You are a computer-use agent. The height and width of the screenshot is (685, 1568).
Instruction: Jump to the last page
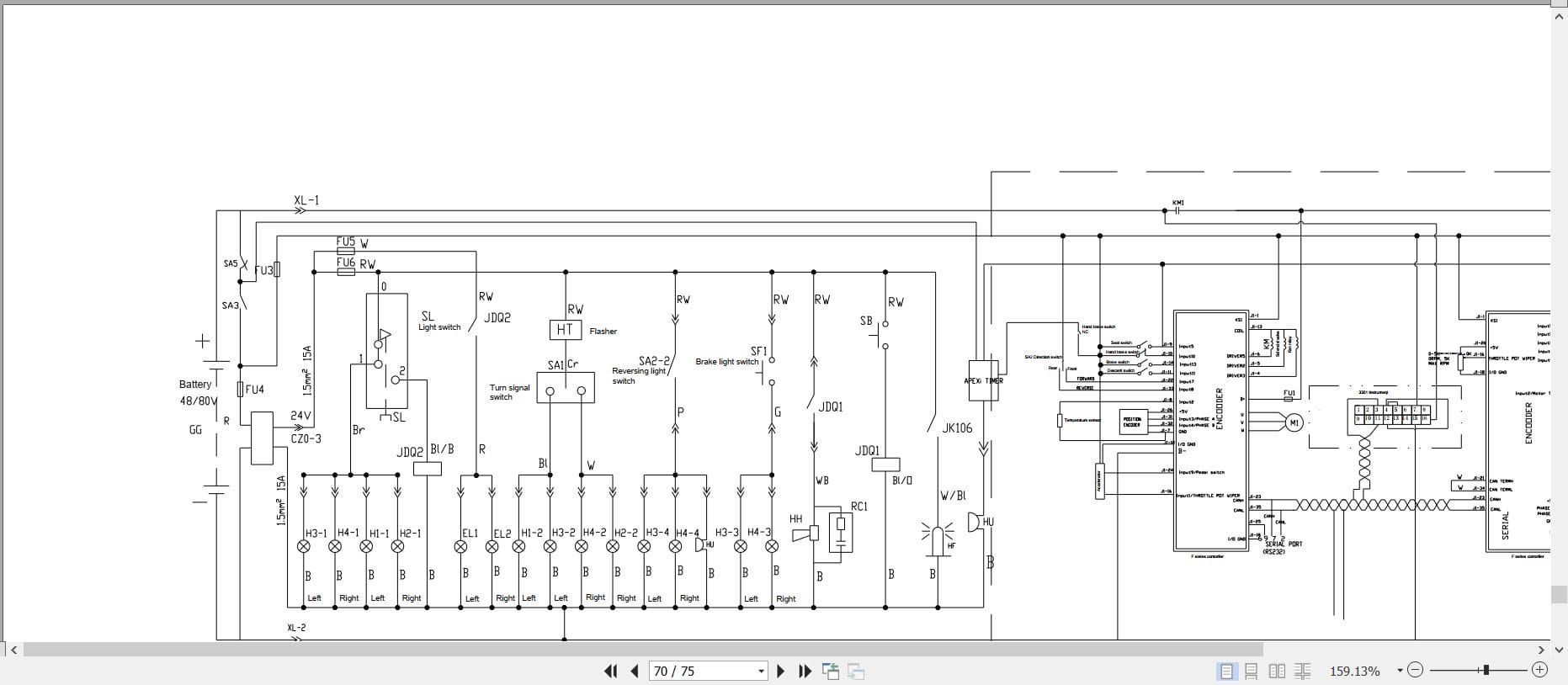click(x=805, y=671)
